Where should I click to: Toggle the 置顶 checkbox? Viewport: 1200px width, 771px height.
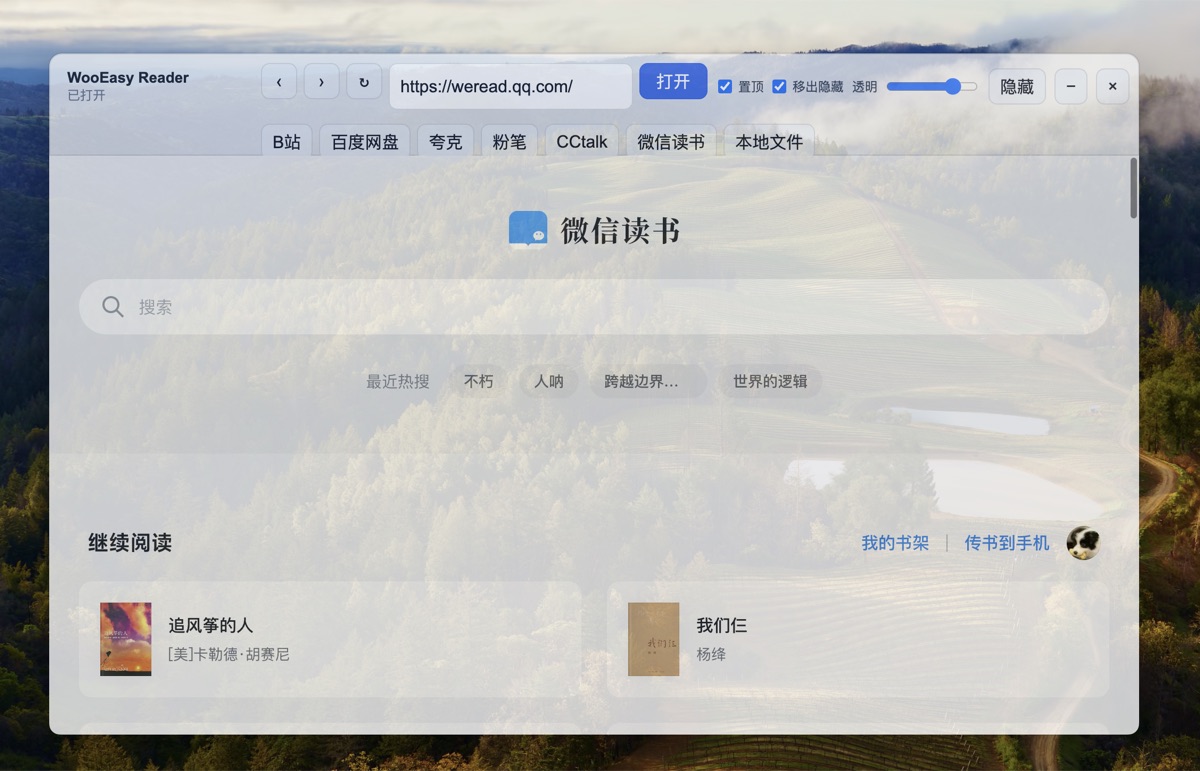pyautogui.click(x=725, y=87)
